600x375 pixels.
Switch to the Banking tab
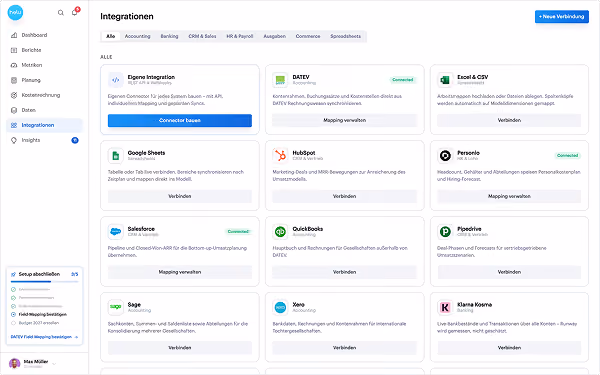point(170,36)
